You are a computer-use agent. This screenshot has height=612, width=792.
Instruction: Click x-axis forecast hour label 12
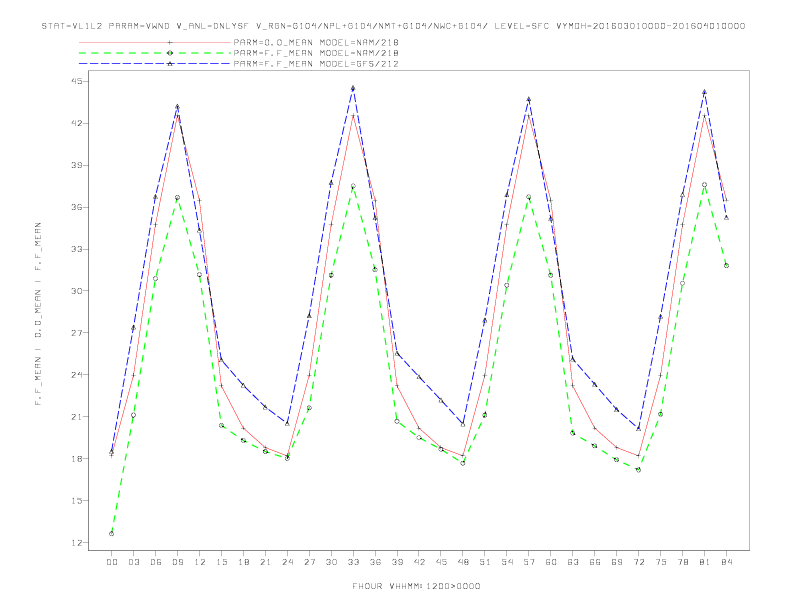point(200,562)
